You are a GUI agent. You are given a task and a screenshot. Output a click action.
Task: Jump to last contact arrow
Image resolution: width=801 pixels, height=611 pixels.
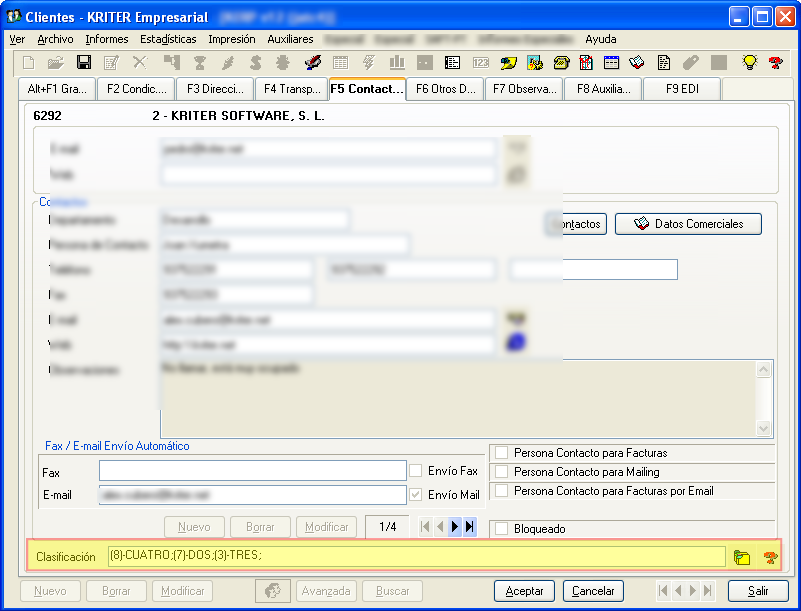pos(469,527)
